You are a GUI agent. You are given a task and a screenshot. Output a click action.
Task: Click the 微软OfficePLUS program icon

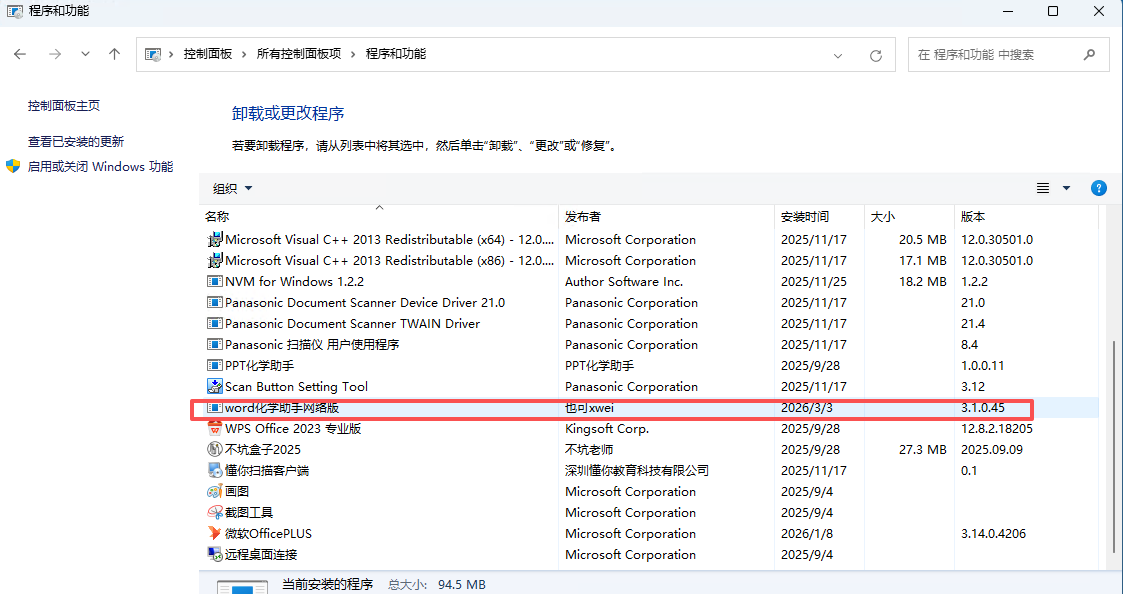pos(214,534)
